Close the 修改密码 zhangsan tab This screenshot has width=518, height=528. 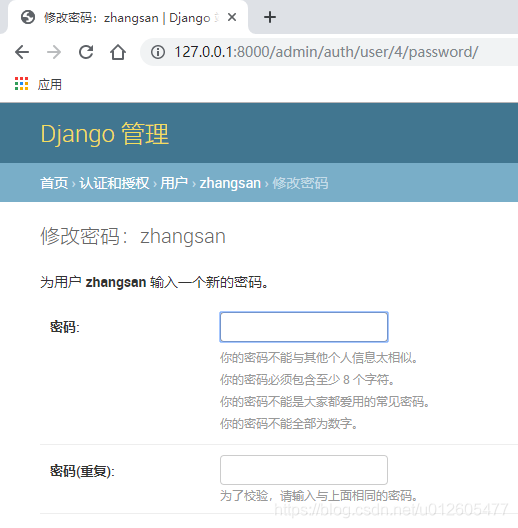click(232, 17)
